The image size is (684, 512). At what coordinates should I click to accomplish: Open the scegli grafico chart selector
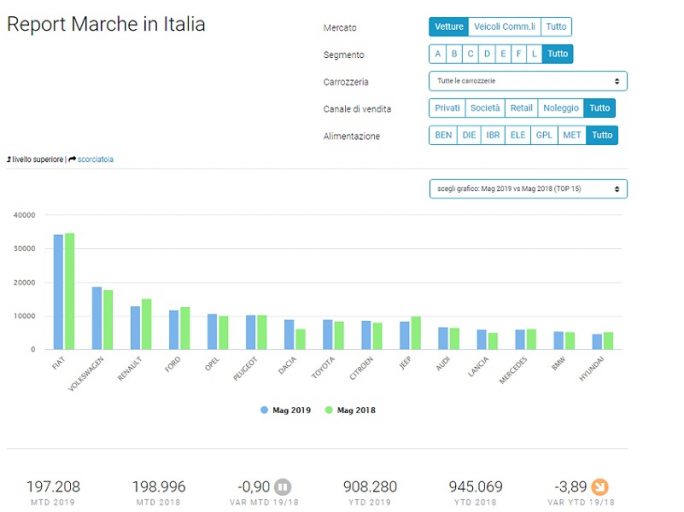click(528, 189)
